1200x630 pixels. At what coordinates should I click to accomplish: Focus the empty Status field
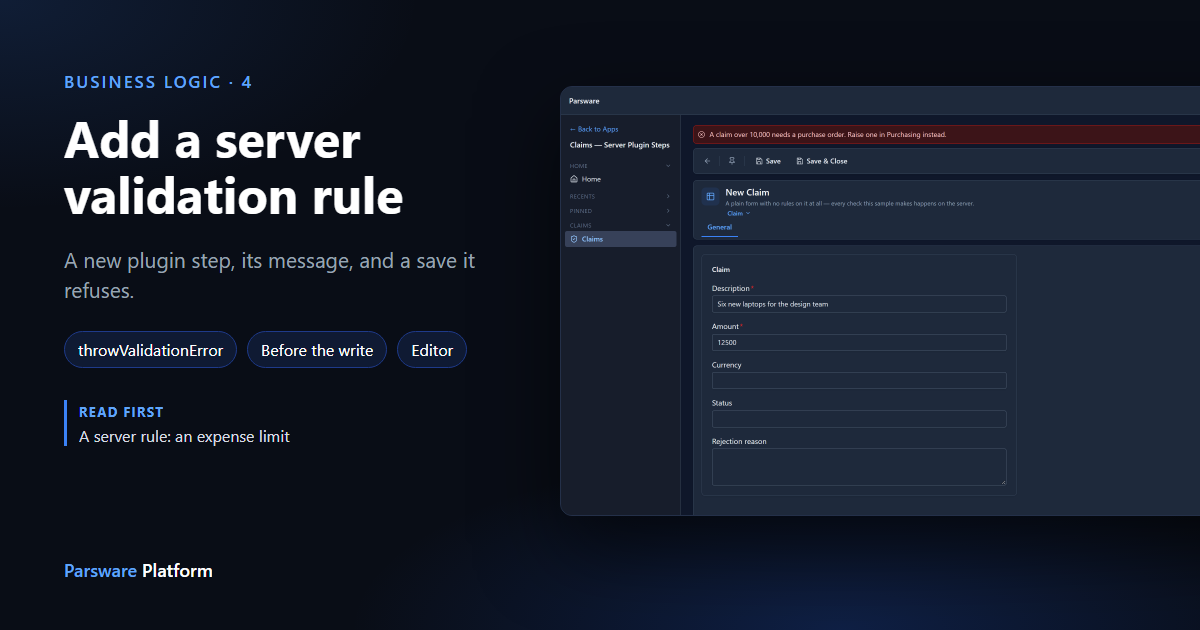click(859, 418)
